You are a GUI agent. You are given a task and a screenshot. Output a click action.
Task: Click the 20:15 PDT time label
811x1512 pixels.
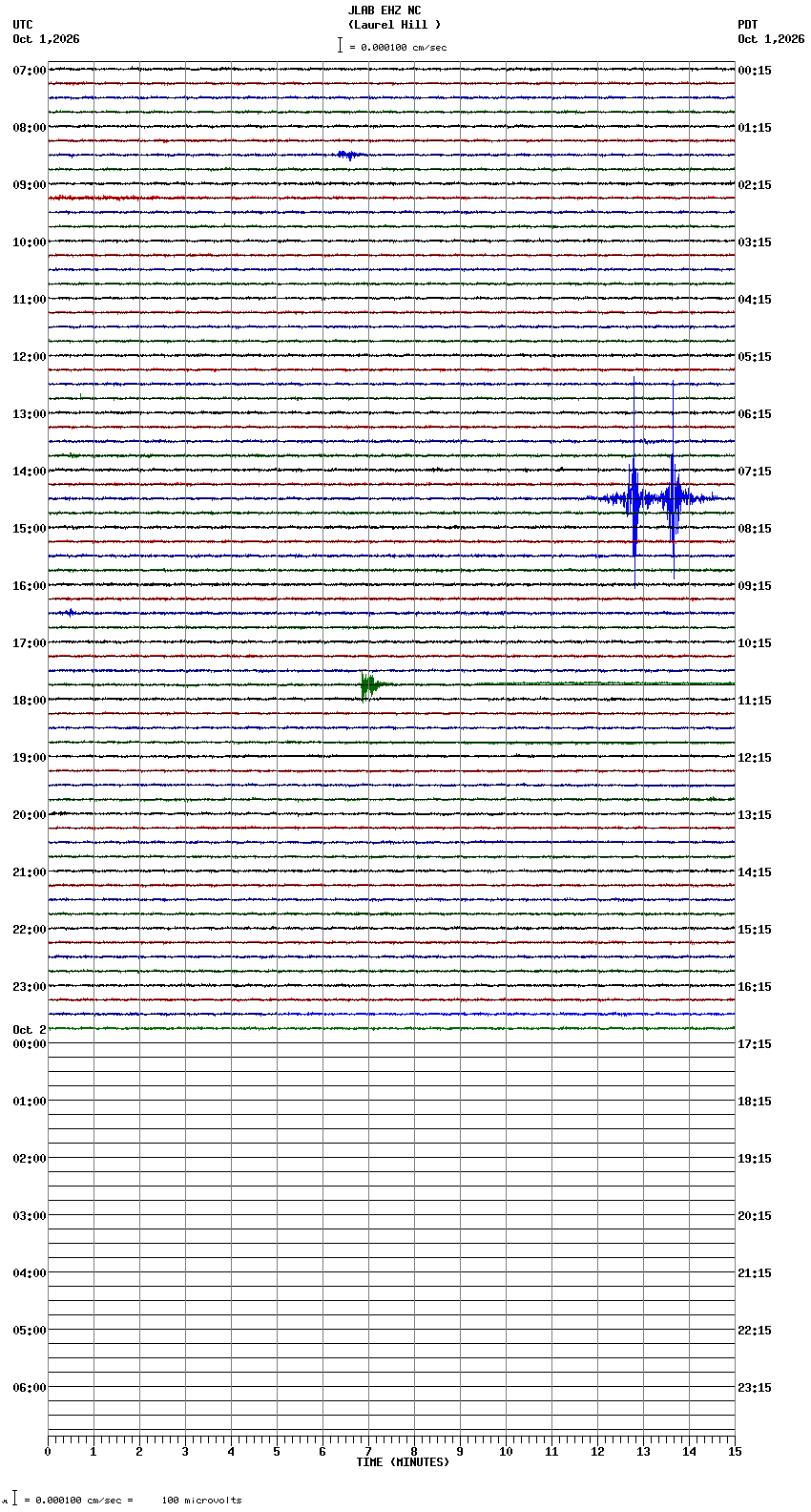(755, 1216)
